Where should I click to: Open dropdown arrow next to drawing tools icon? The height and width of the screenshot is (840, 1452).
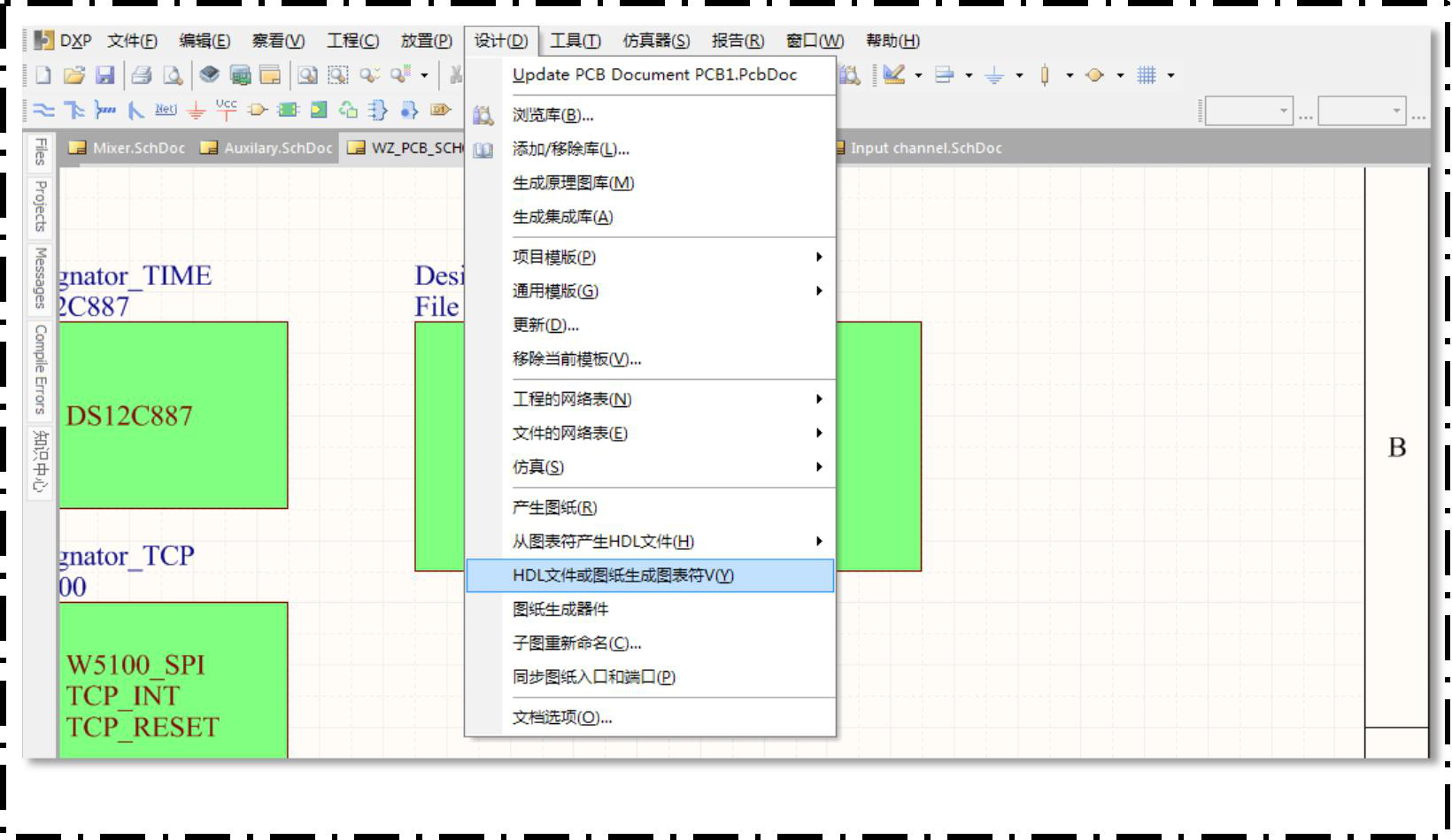pos(918,75)
